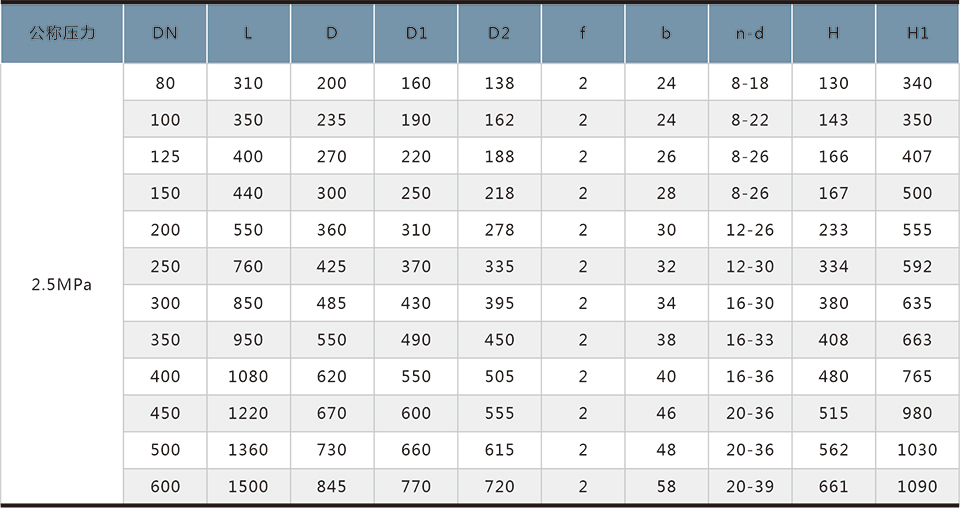Viewport: 960px width, 508px height.
Task: Click the L value 1080
Action: tap(249, 376)
